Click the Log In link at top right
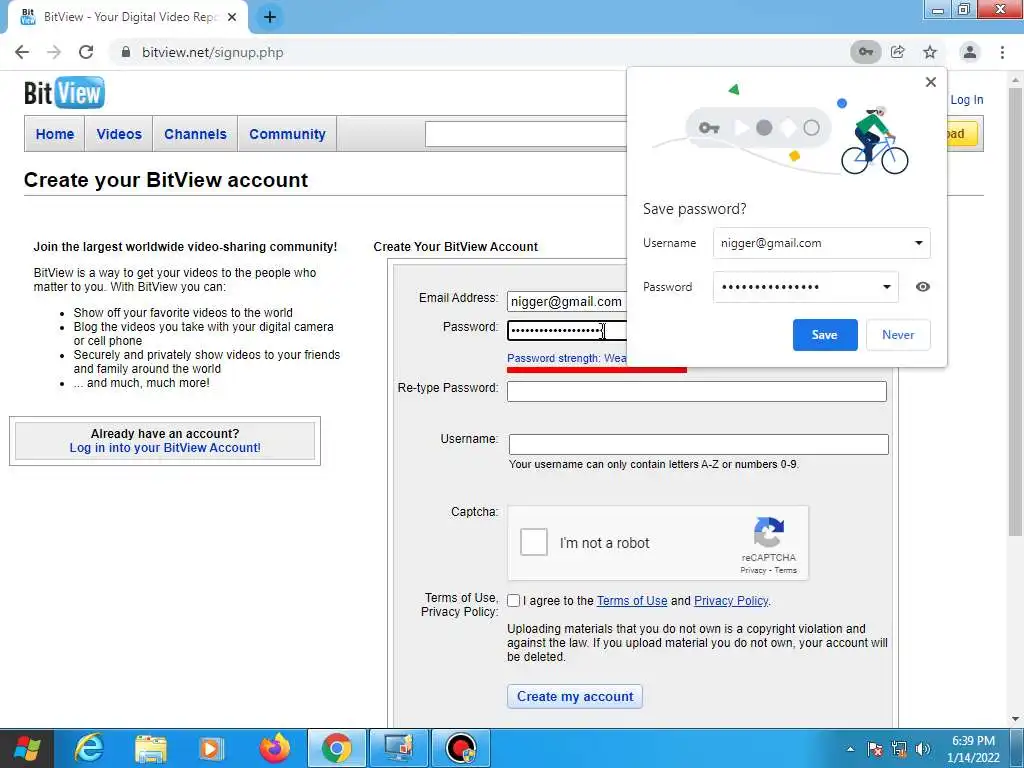This screenshot has width=1024, height=768. pyautogui.click(x=967, y=99)
